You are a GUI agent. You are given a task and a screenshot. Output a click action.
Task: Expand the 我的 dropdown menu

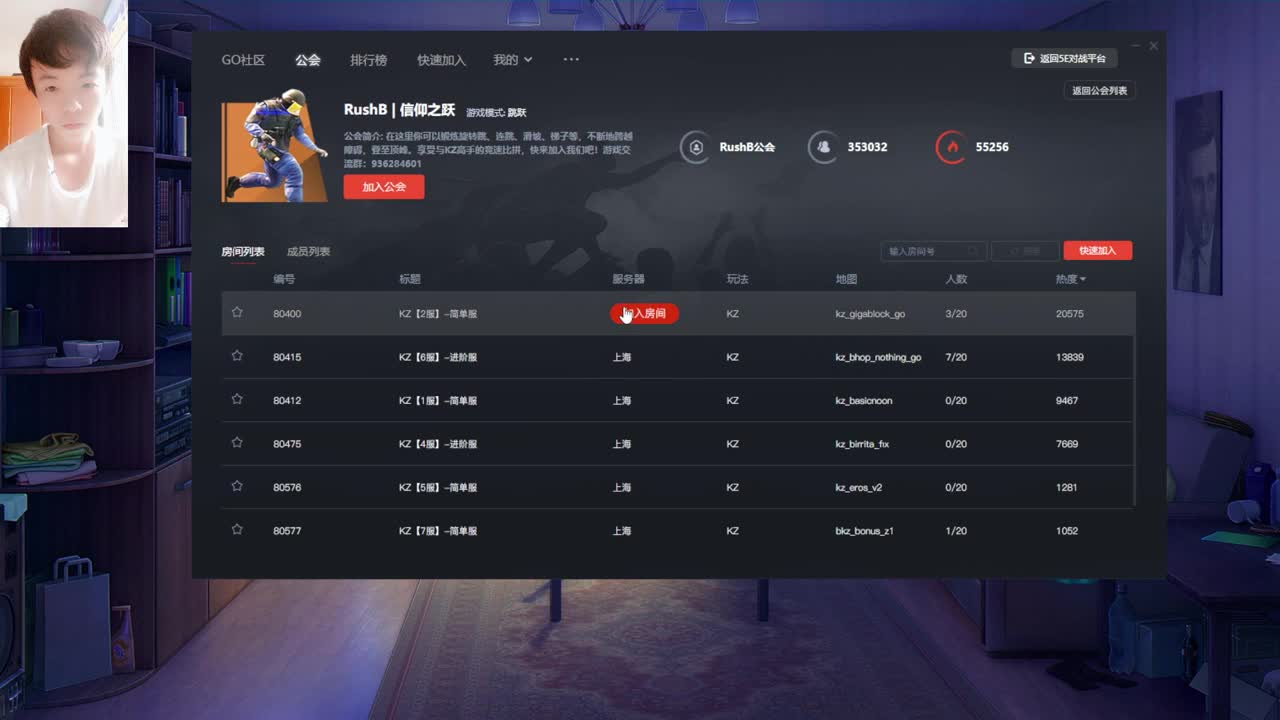click(x=512, y=60)
